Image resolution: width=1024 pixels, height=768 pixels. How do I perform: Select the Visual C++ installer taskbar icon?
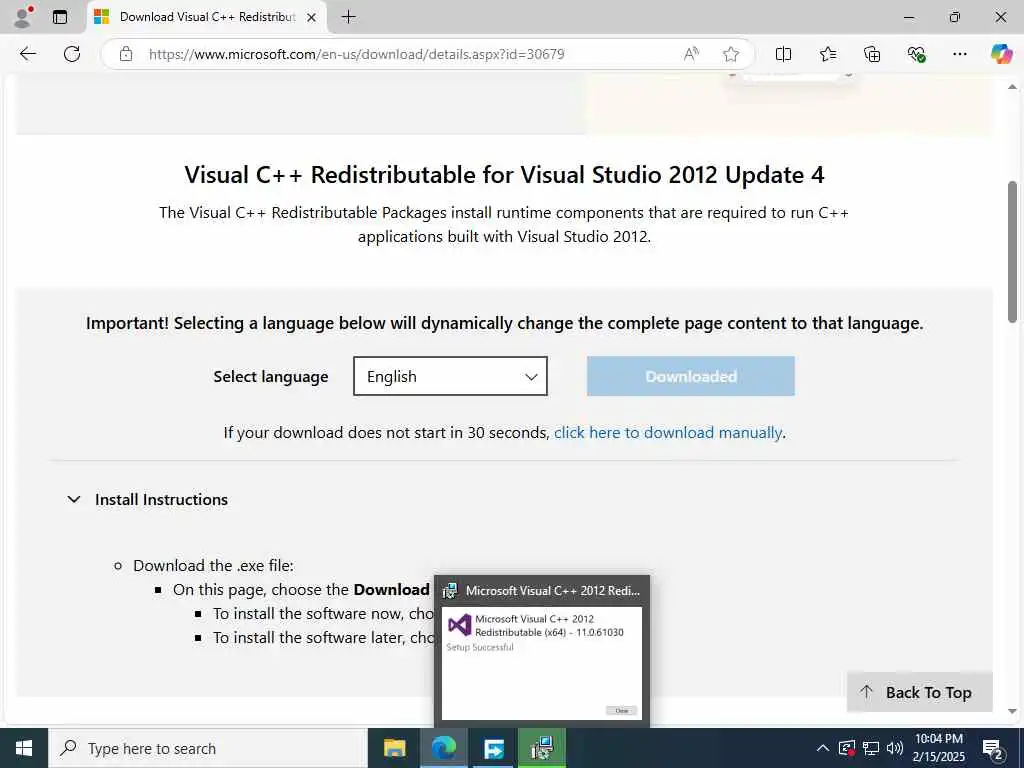[542, 748]
